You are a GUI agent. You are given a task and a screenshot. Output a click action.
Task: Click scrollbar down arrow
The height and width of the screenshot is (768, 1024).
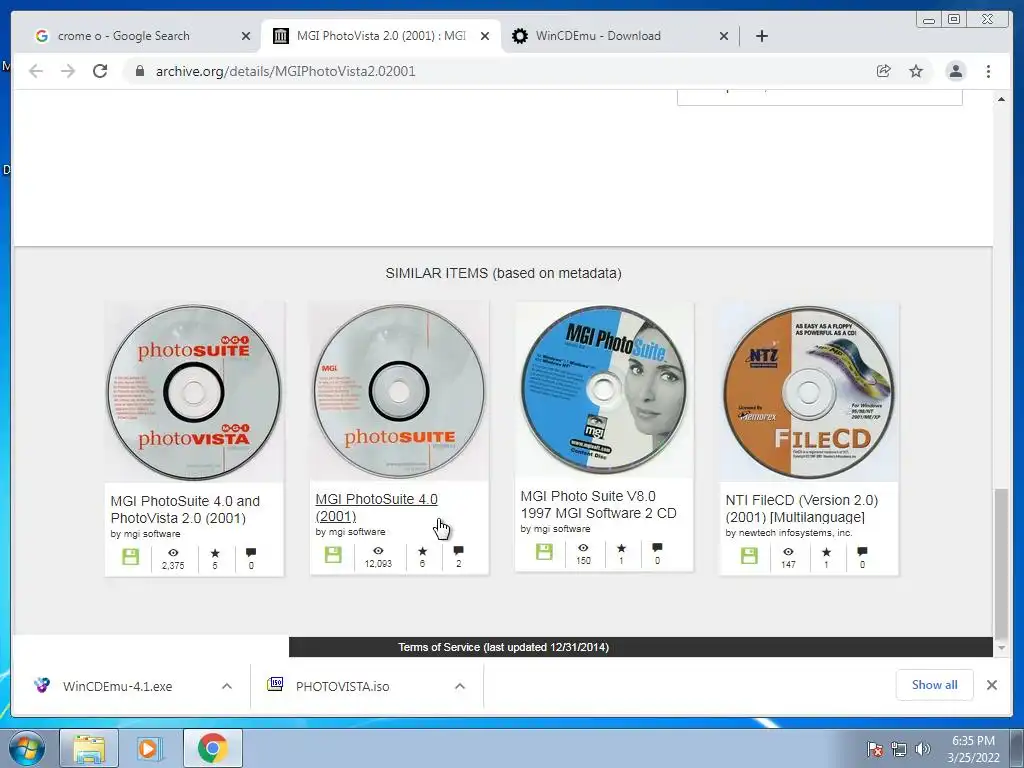(1001, 648)
